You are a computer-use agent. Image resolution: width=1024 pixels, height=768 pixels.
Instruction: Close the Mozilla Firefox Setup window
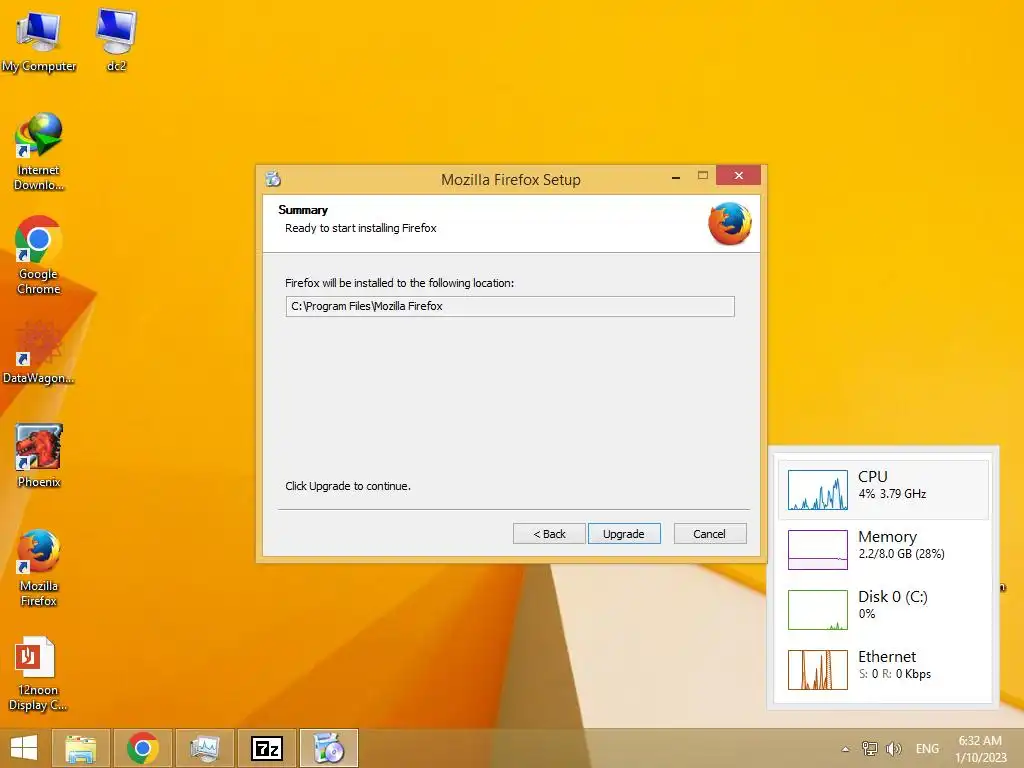739,176
